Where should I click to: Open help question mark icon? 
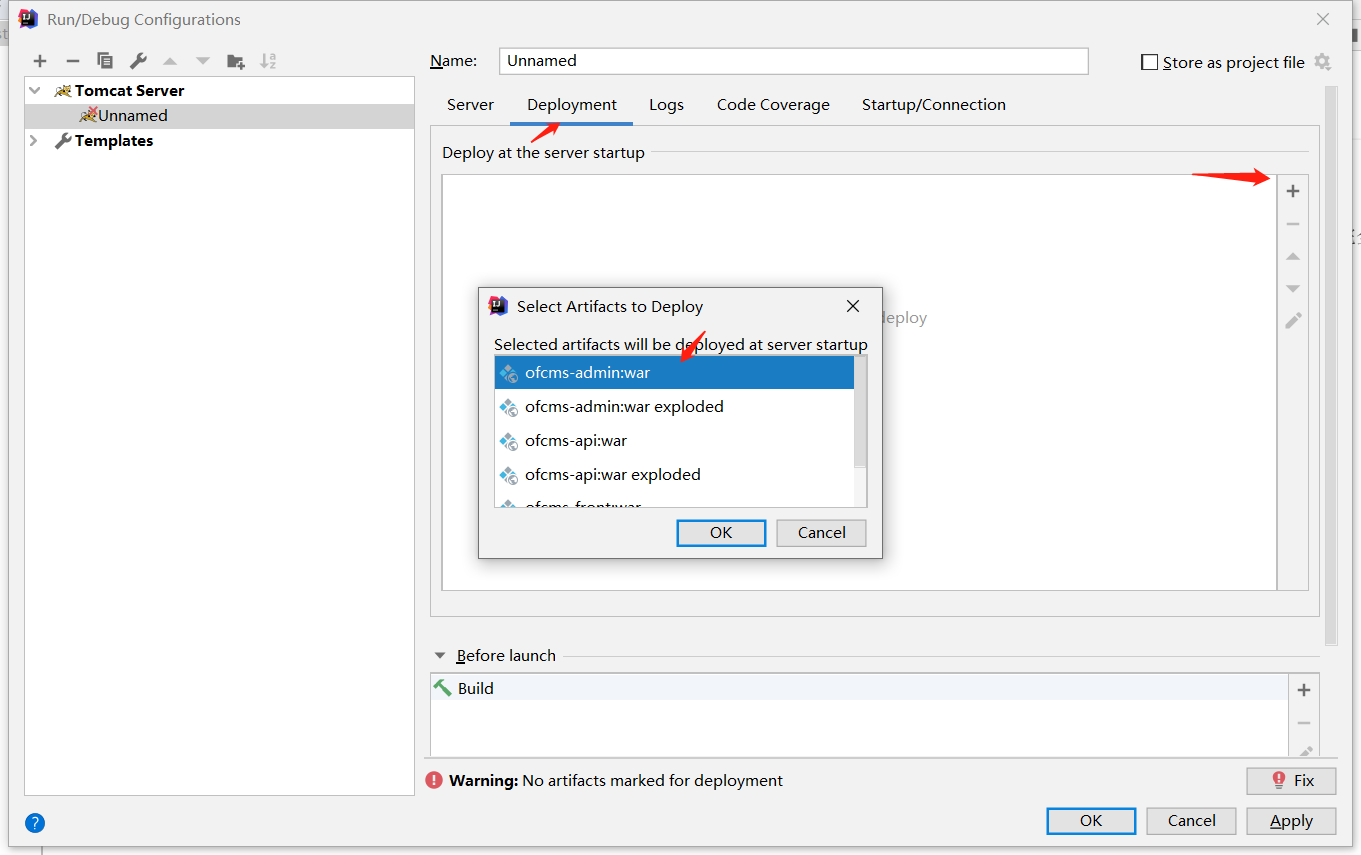[x=35, y=824]
